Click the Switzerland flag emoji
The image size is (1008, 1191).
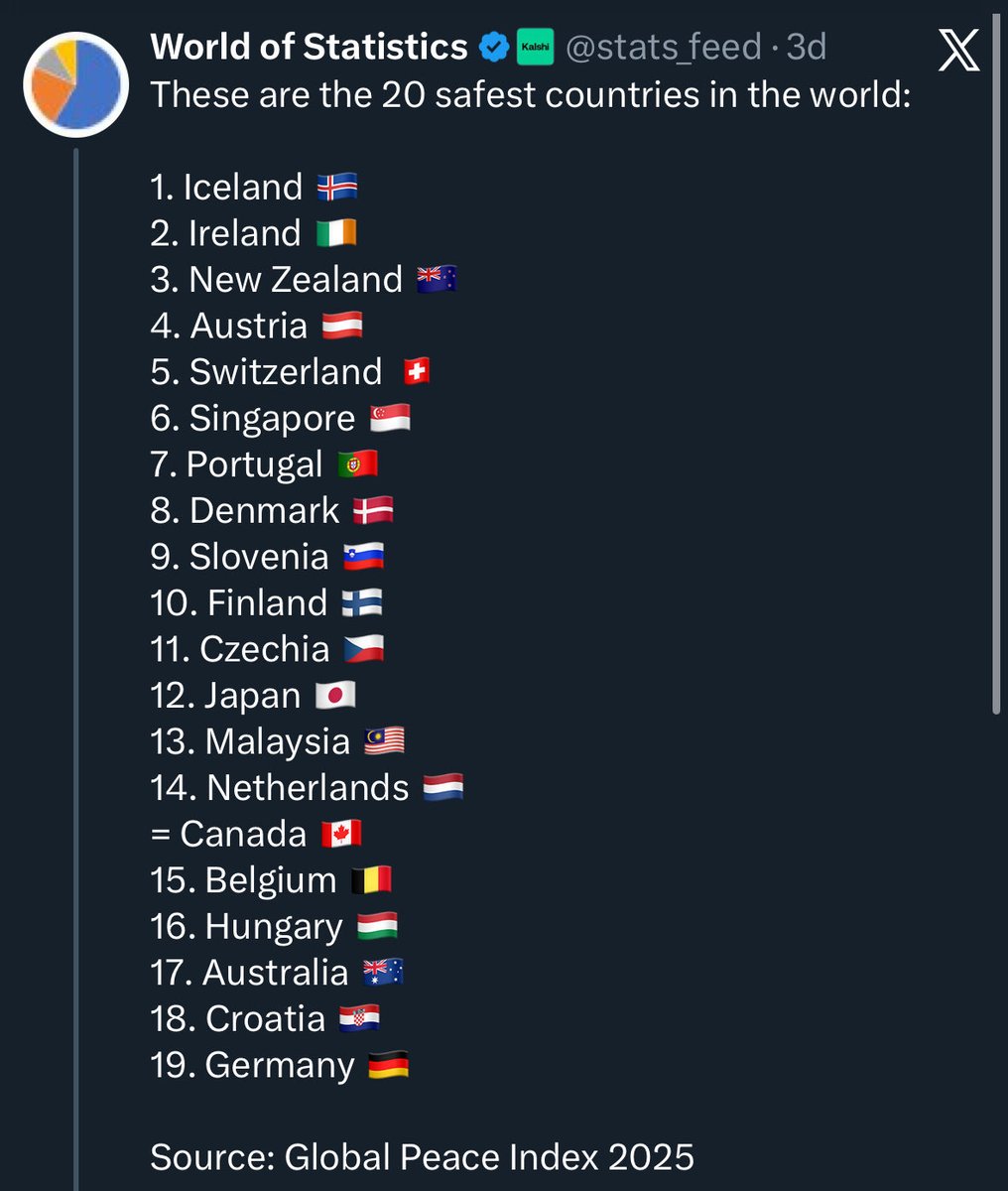pos(417,371)
